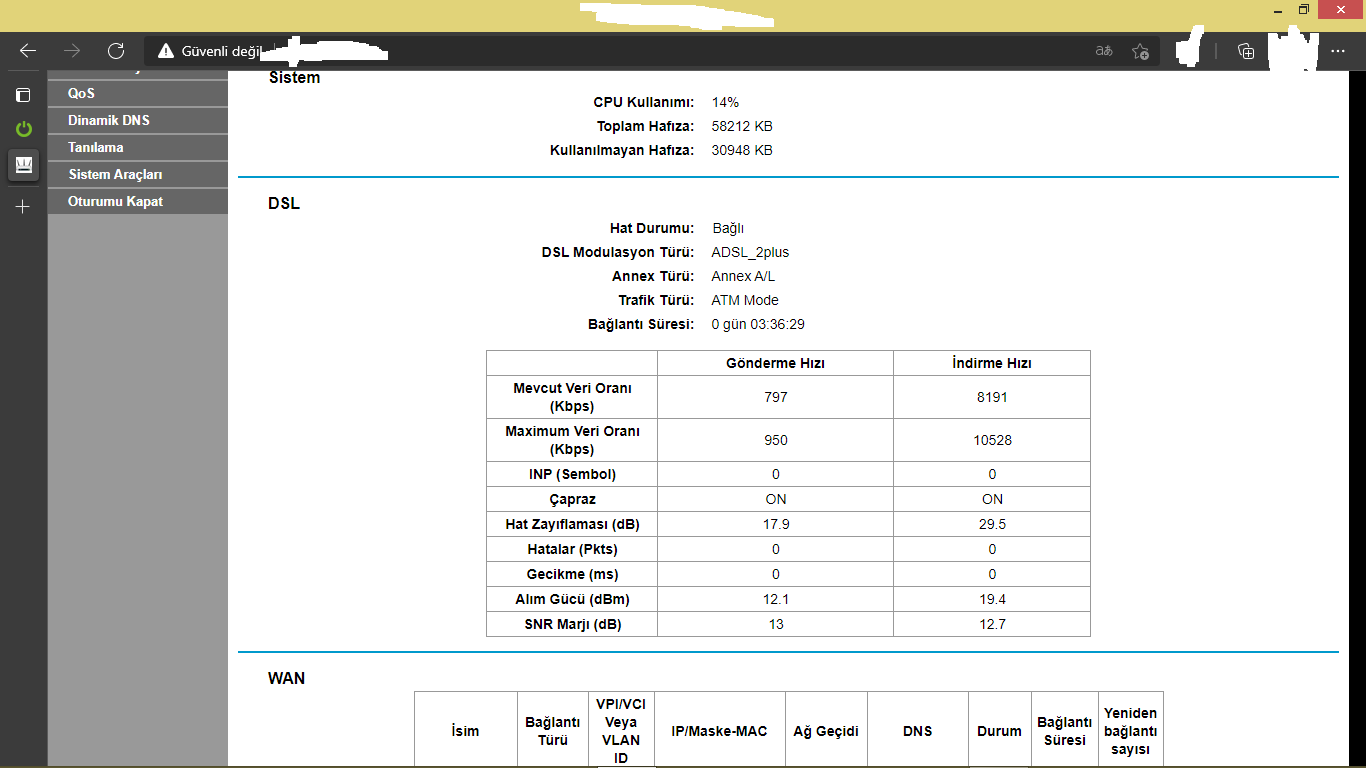Click the SNR Marjı (dB) row label
1366x768 pixels.
pos(572,624)
